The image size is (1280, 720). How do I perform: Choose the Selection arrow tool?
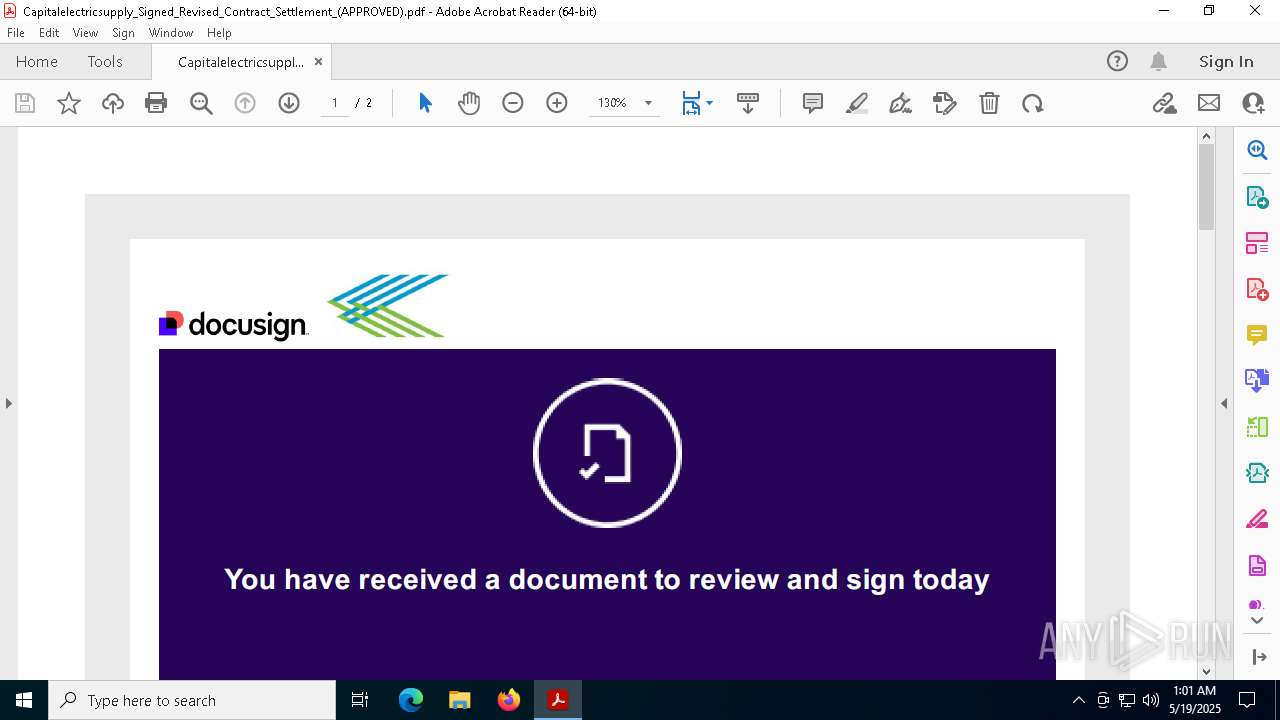[425, 103]
